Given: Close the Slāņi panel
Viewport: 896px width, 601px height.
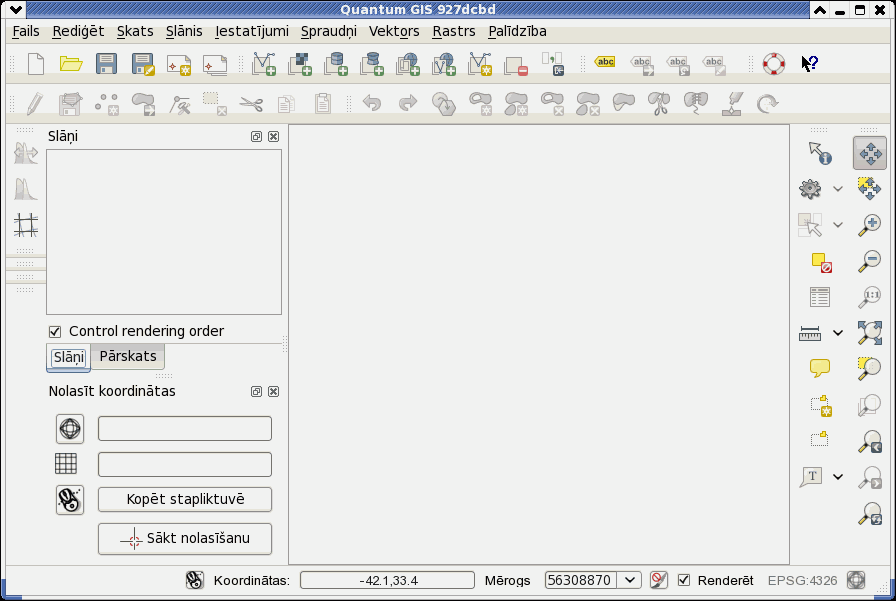Looking at the screenshot, I should coord(274,137).
